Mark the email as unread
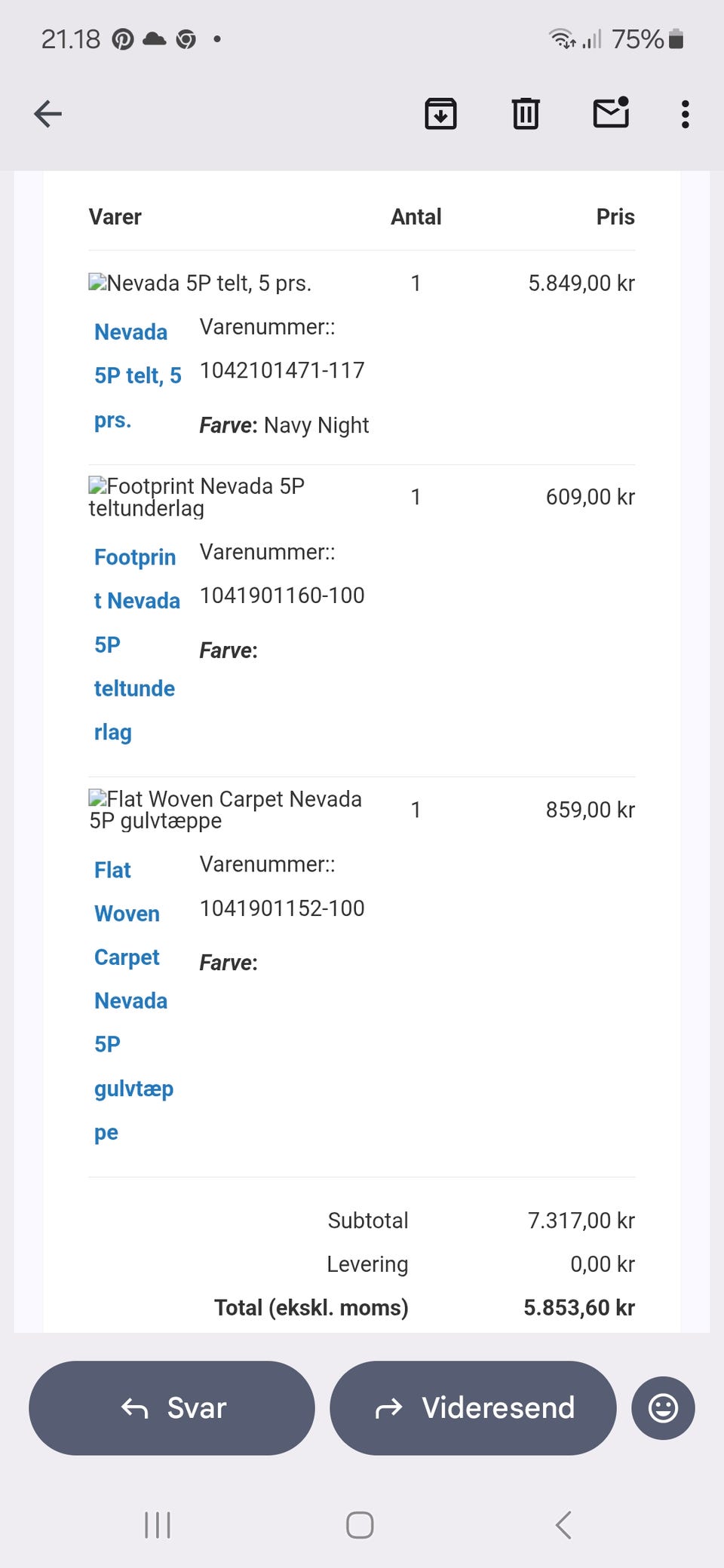 611,113
